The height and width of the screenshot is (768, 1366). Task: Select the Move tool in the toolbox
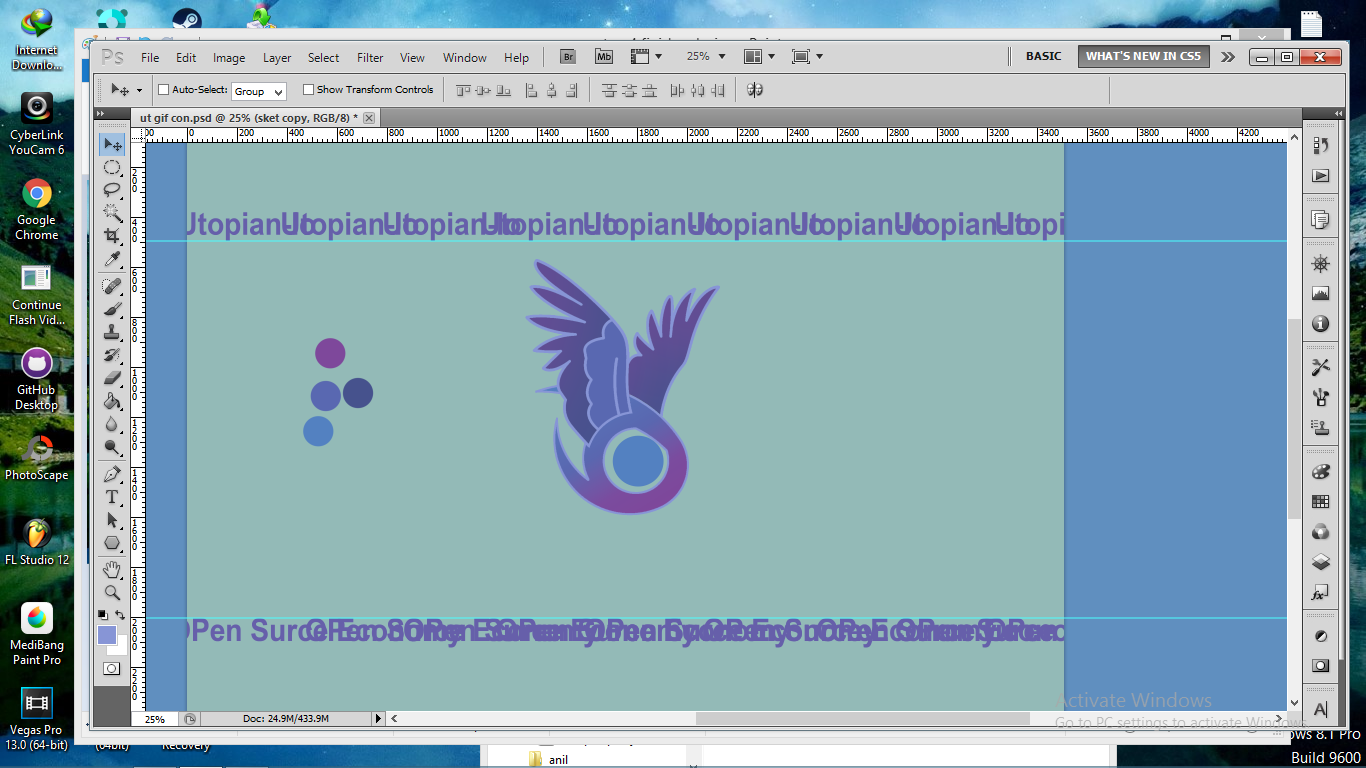113,145
